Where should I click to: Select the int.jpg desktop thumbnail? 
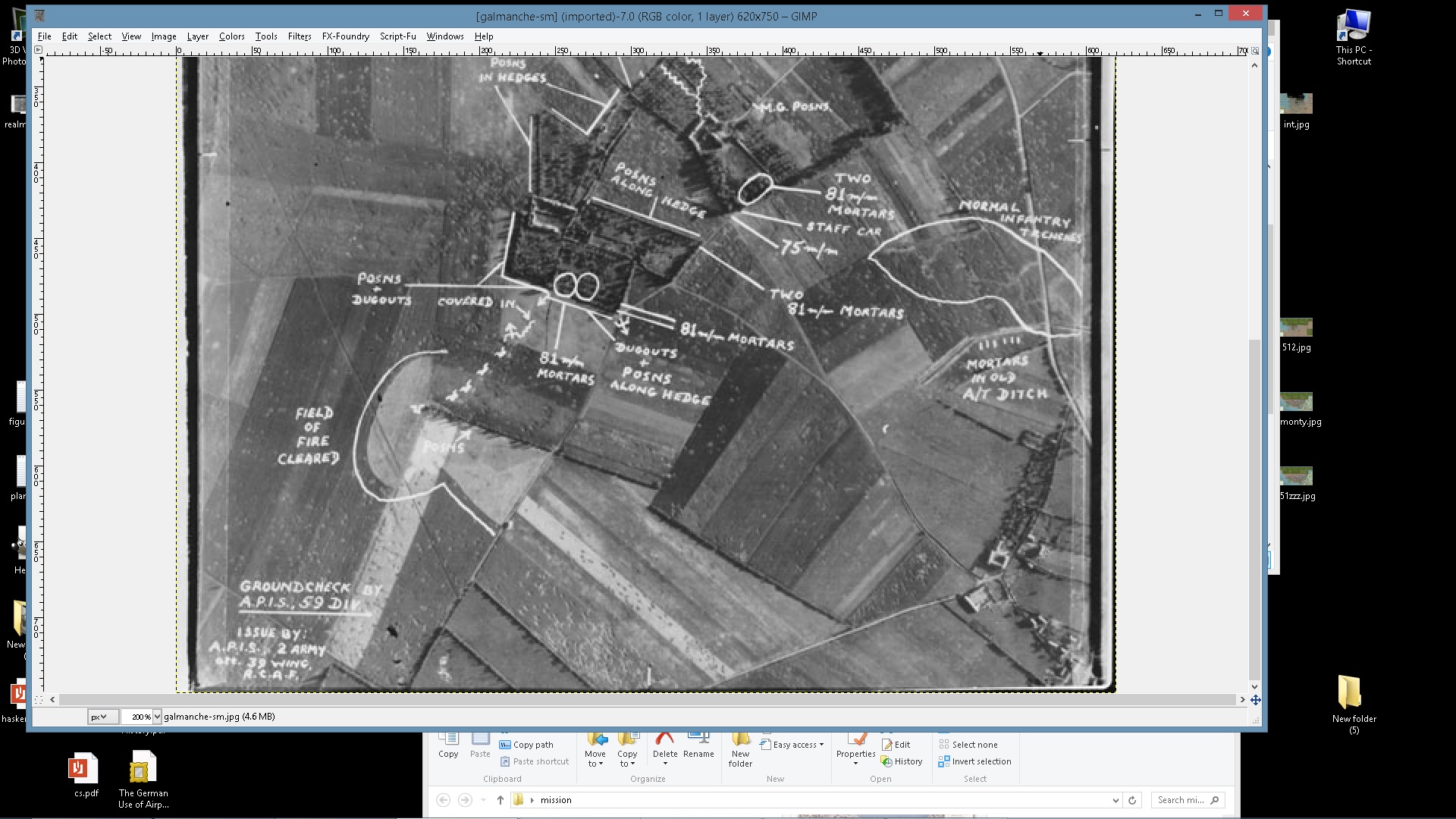(1296, 111)
